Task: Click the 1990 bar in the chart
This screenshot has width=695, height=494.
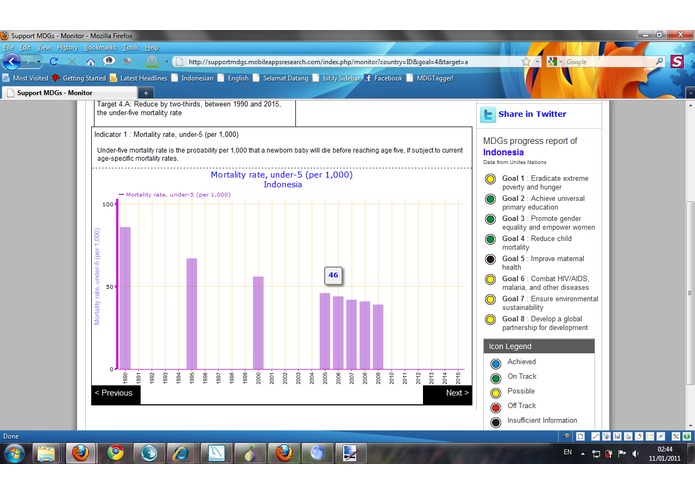Action: click(125, 298)
